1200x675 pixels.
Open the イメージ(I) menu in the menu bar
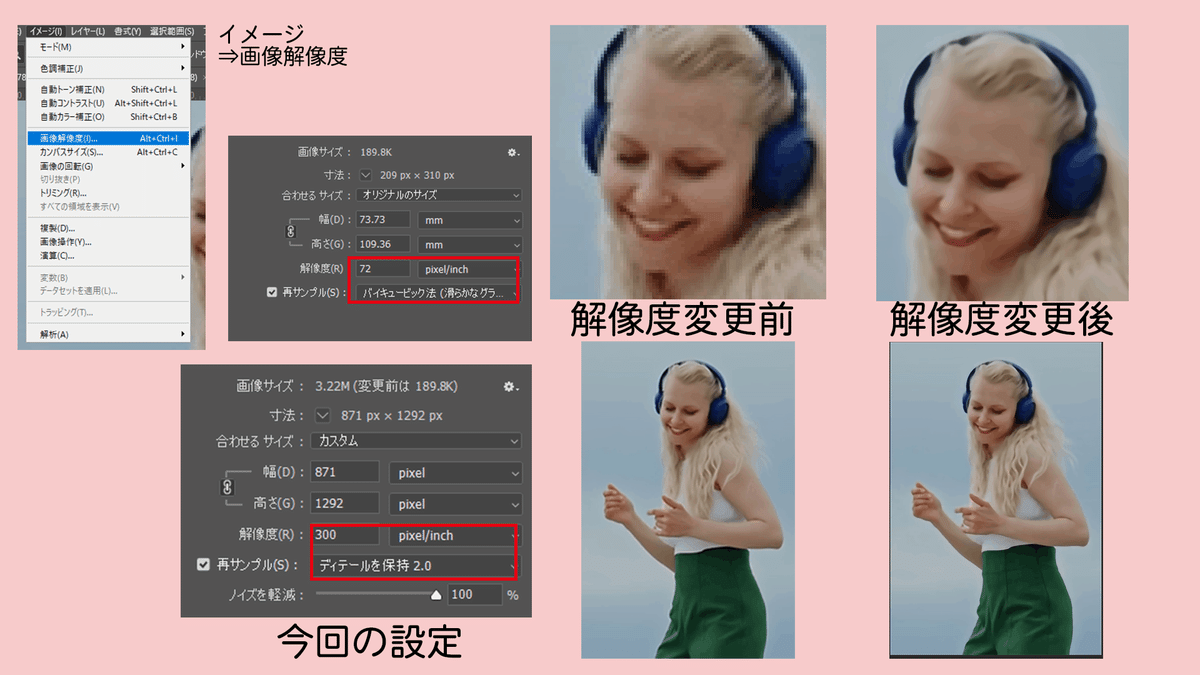coord(46,31)
